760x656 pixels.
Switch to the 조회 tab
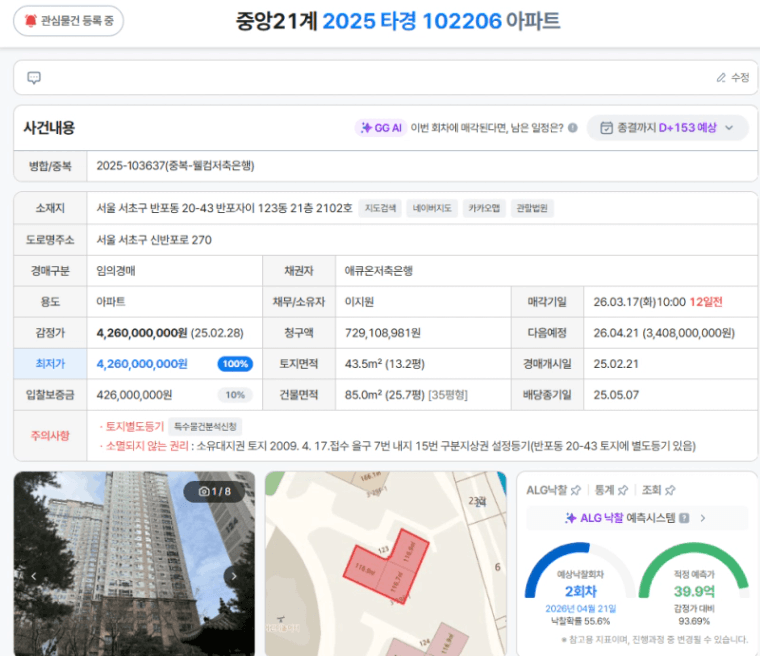pos(652,490)
